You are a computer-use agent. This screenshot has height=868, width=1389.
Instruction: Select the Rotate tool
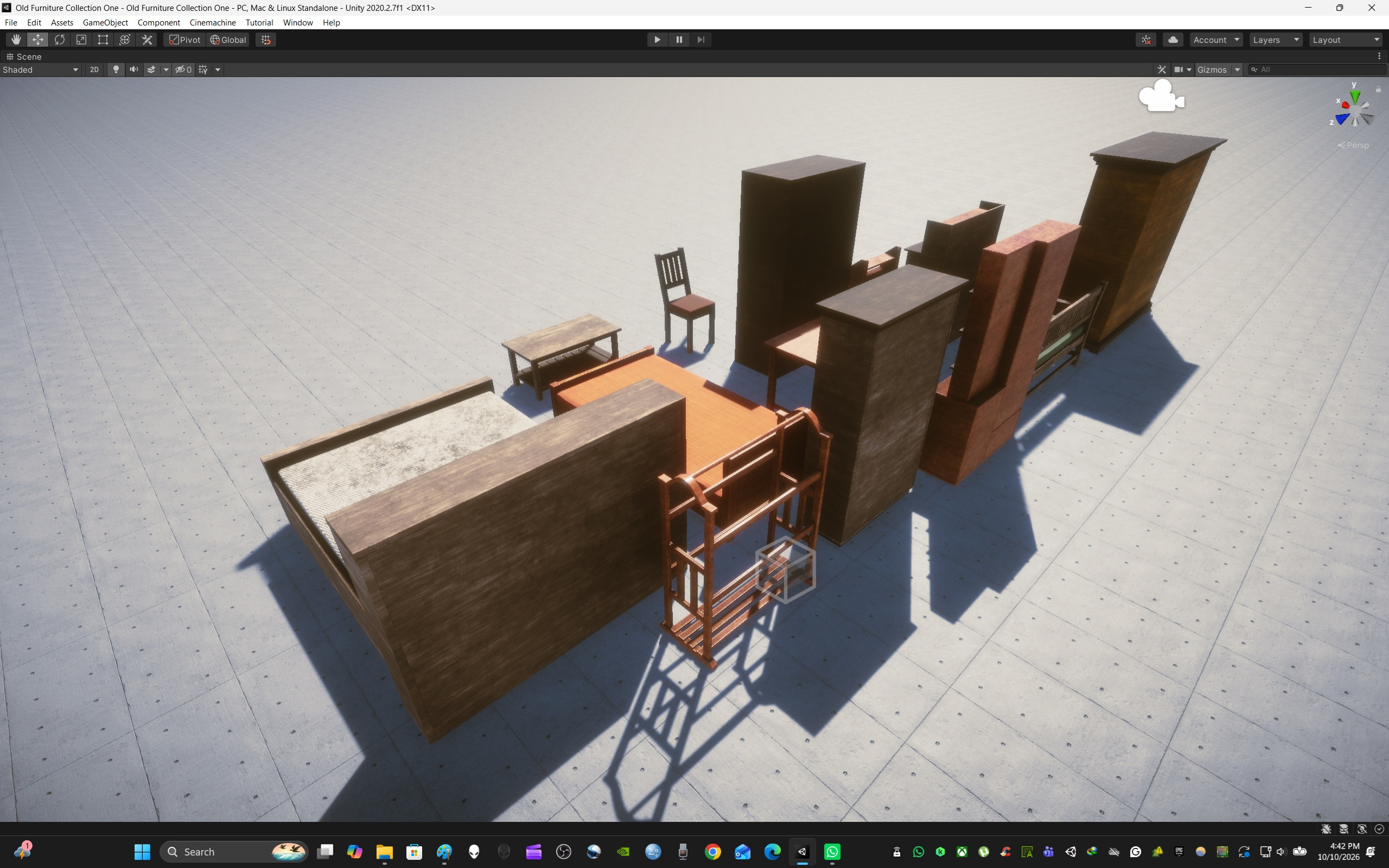(60, 40)
